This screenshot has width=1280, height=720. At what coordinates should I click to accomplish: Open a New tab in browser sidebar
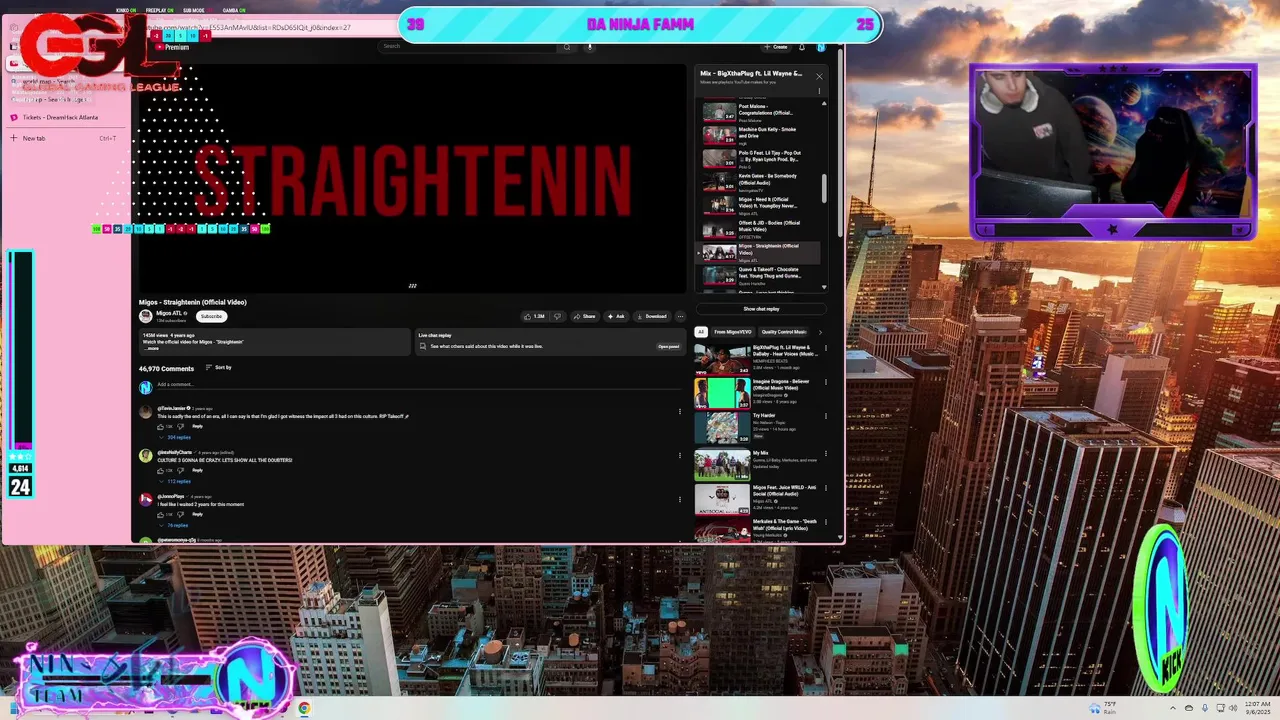tap(65, 138)
